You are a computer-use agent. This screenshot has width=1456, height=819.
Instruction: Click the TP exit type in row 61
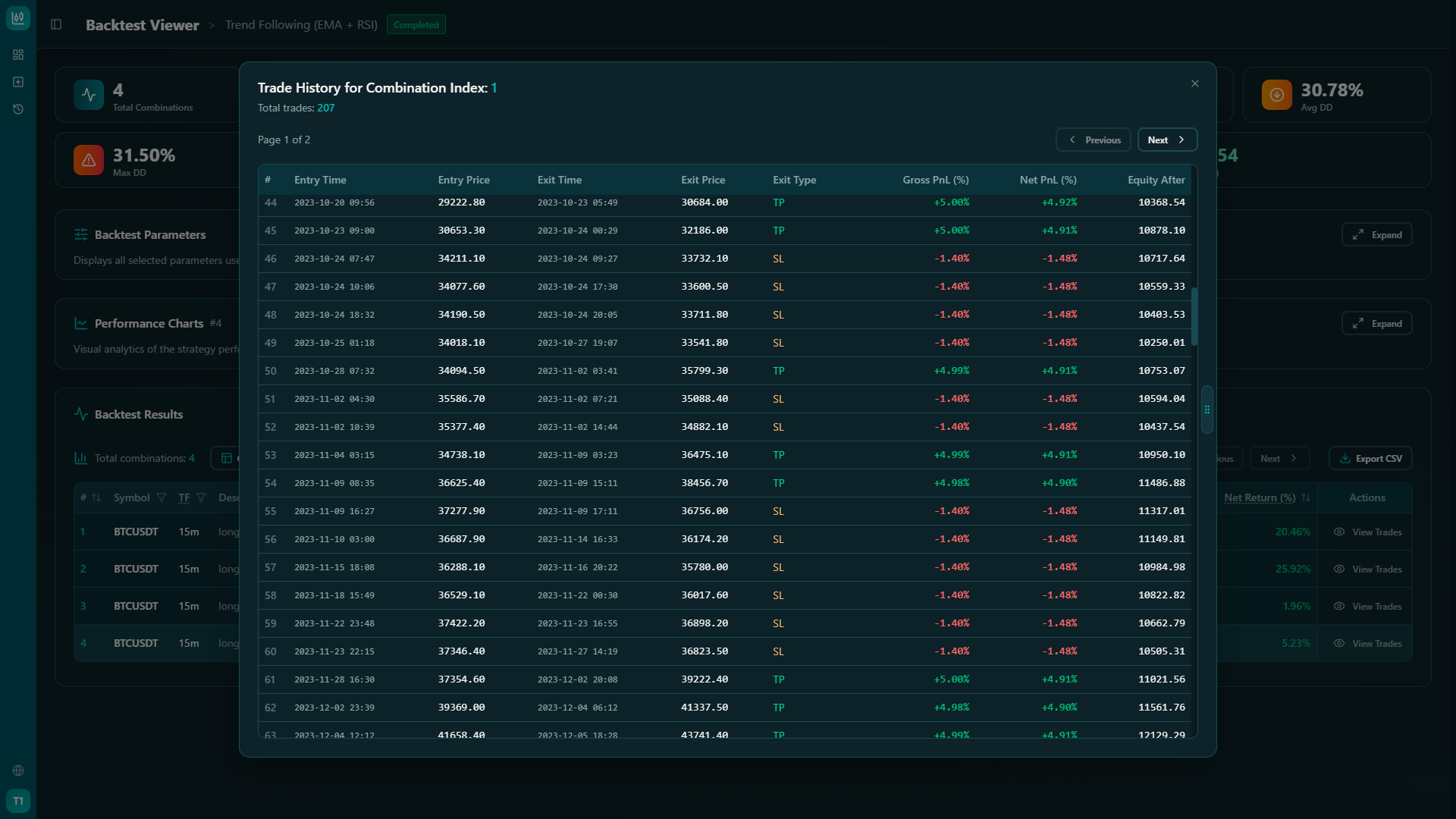point(779,679)
